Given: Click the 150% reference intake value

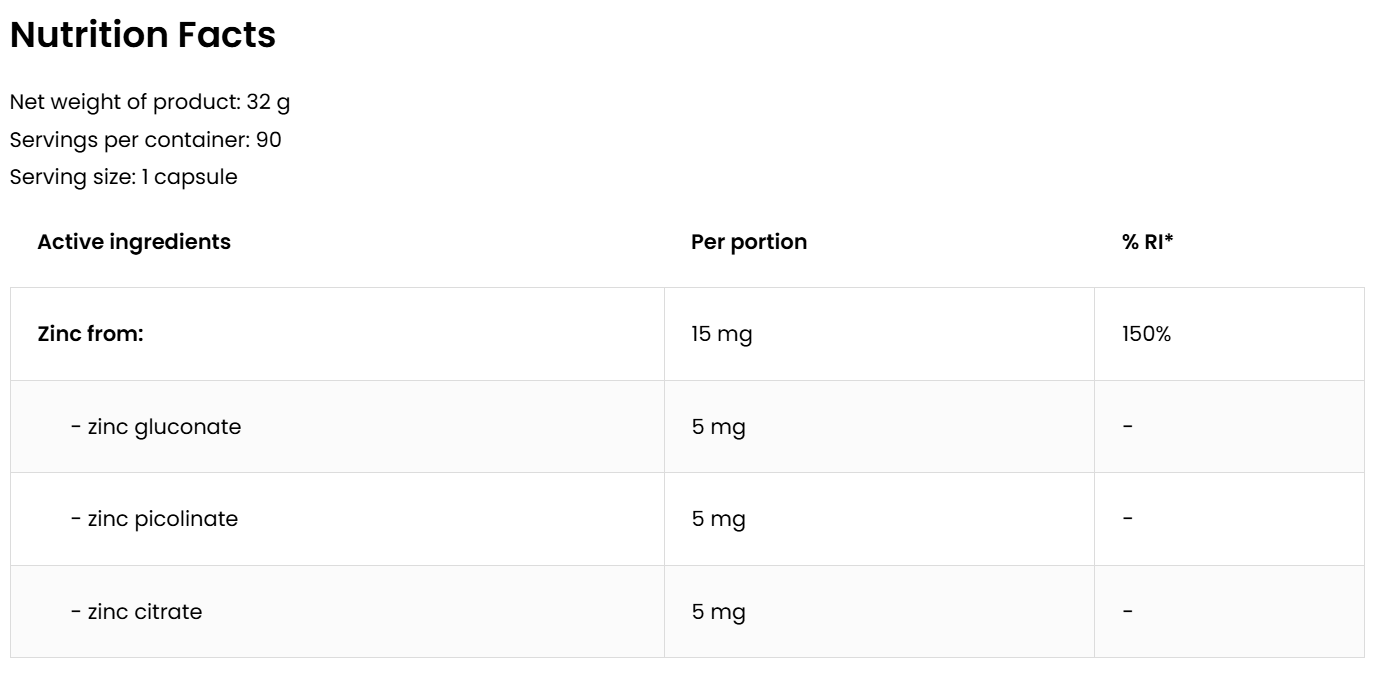Looking at the screenshot, I should pyautogui.click(x=1146, y=334).
